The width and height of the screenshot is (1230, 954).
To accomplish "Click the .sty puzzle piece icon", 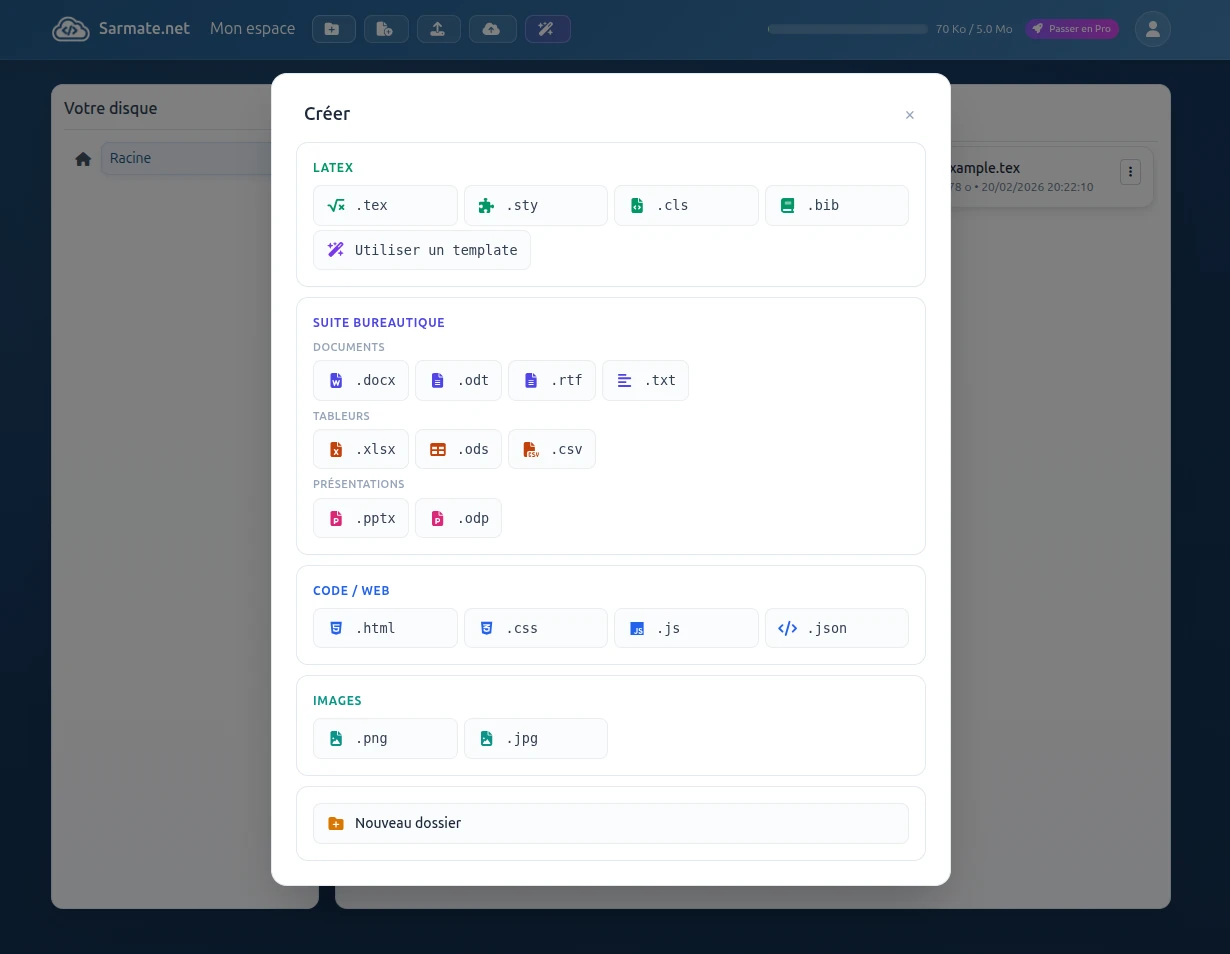I will click(486, 205).
